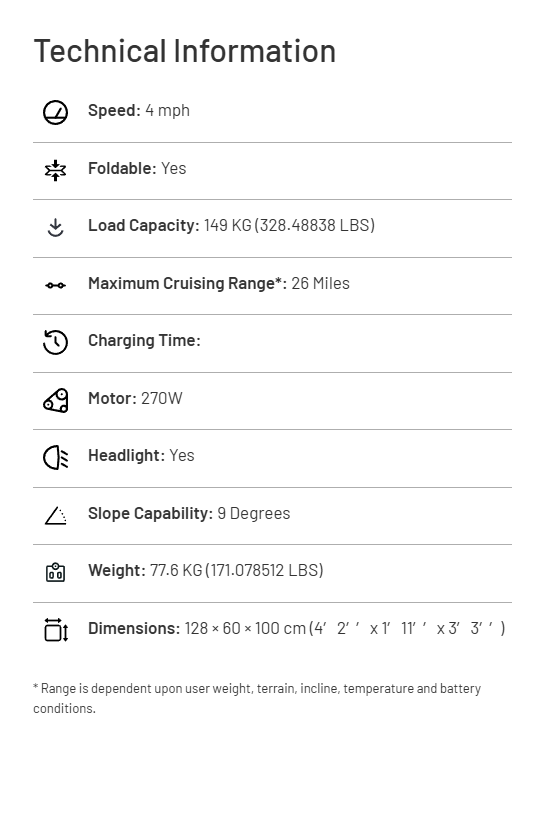Click the Motor: 270W text
Viewport: 541px width, 815px height.
[135, 398]
